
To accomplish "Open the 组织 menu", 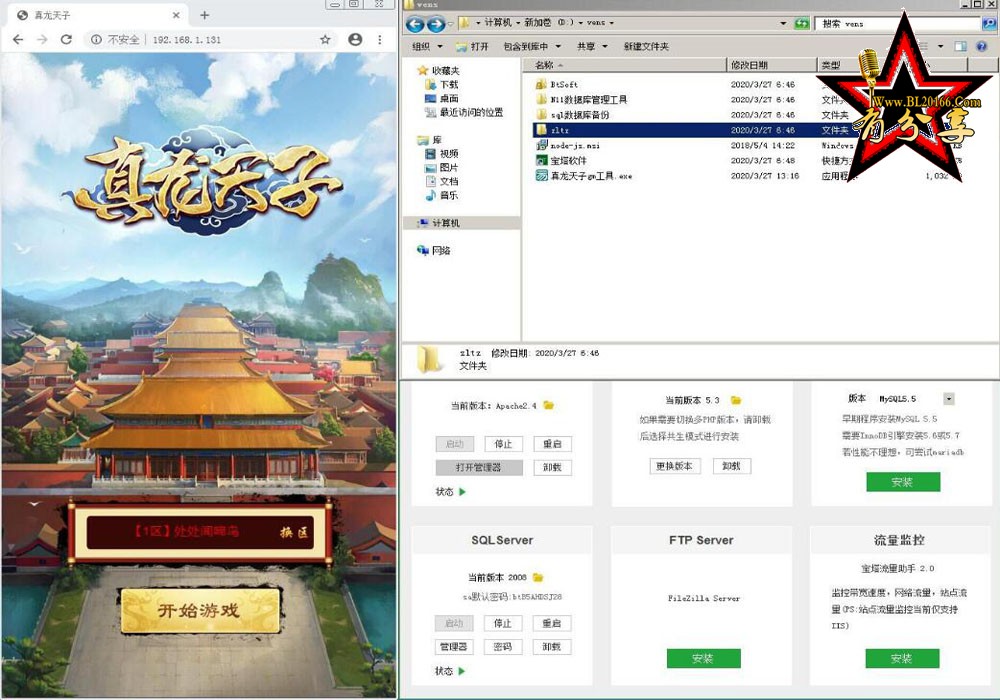I will click(427, 46).
